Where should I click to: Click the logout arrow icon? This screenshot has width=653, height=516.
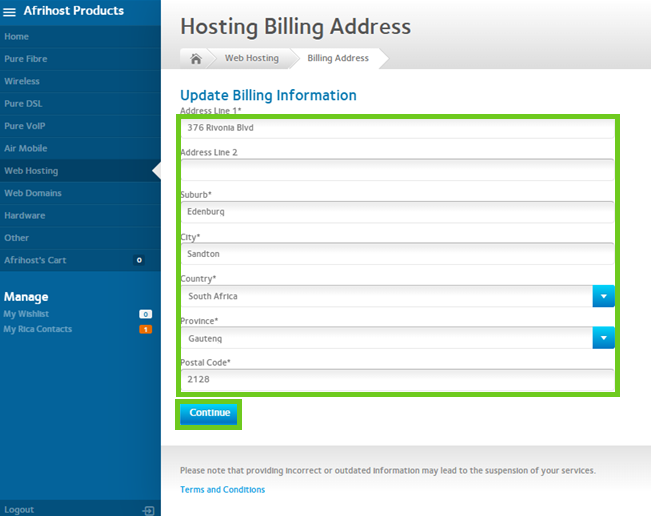[x=149, y=509]
